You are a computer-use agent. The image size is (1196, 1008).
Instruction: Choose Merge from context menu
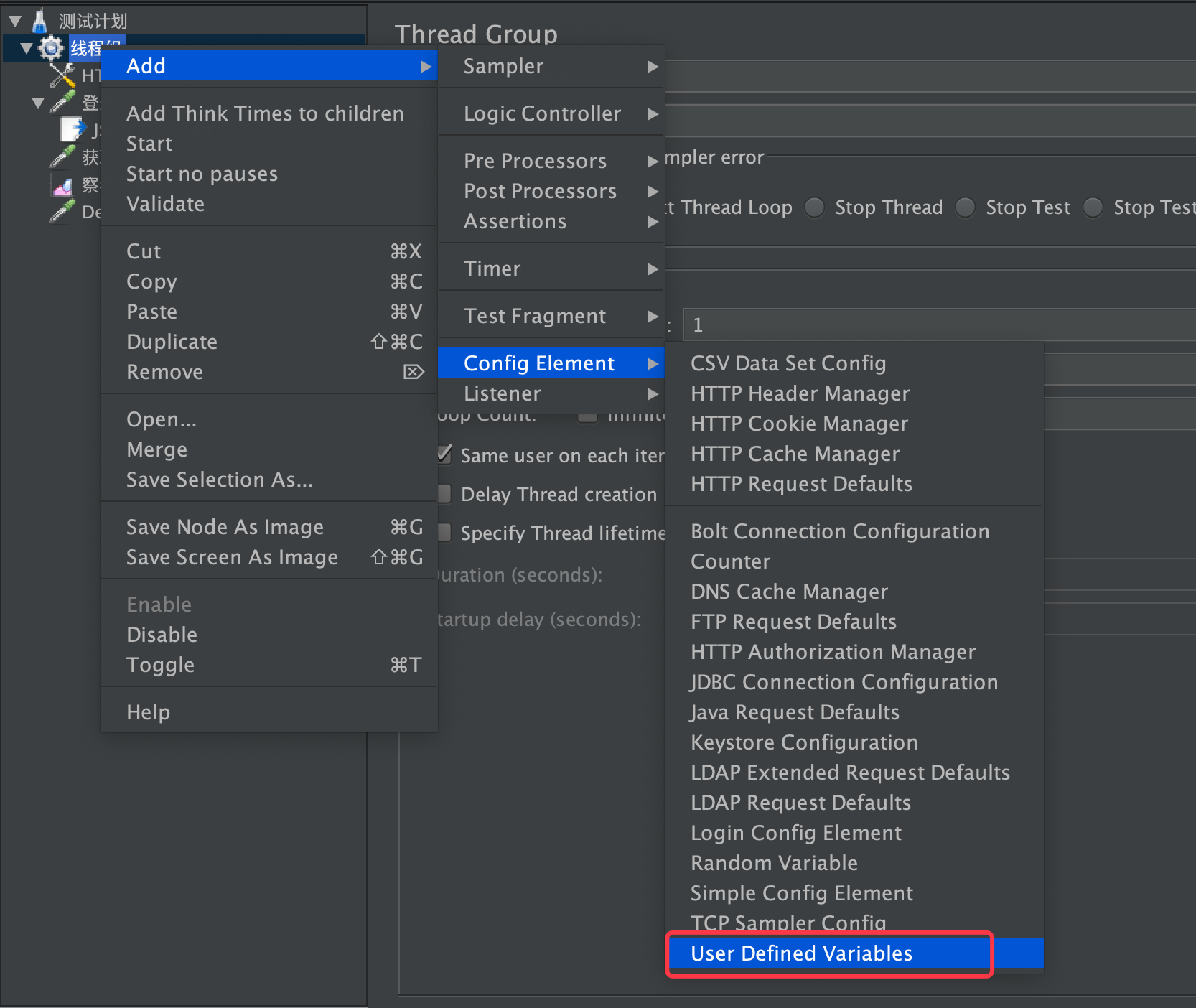point(269,449)
